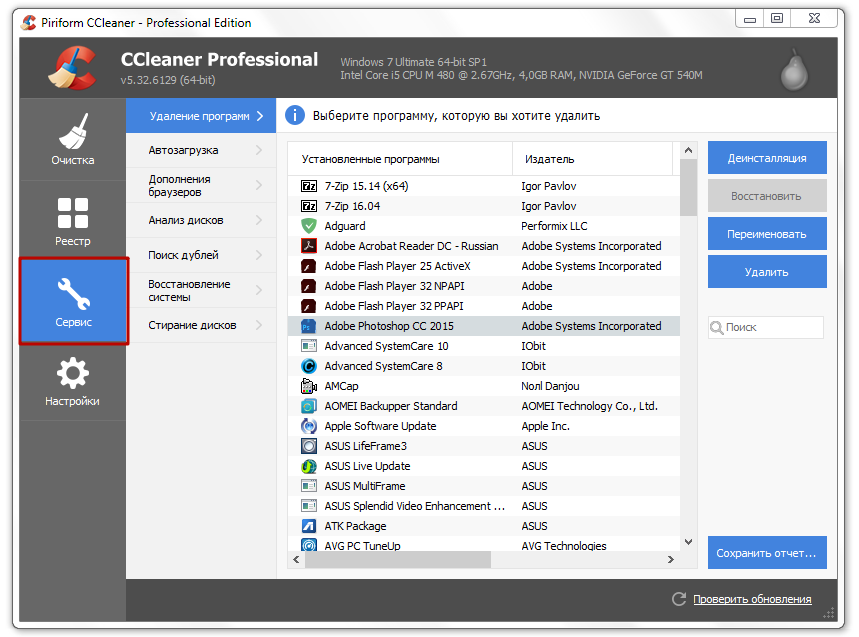The height and width of the screenshot is (637, 859).
Task: Click the Восстановить button
Action: (767, 196)
